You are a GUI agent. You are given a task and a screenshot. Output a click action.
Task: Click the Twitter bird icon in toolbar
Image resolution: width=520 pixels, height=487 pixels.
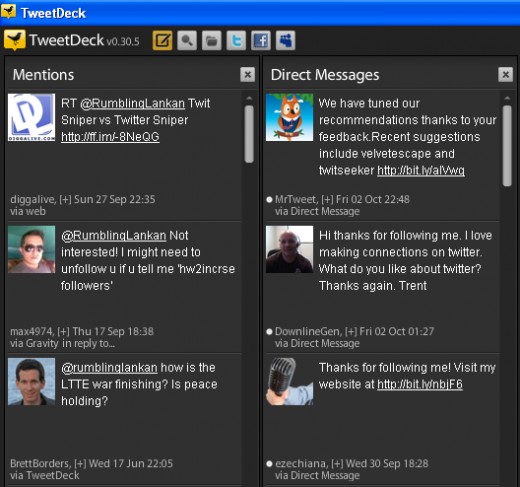pos(236,41)
